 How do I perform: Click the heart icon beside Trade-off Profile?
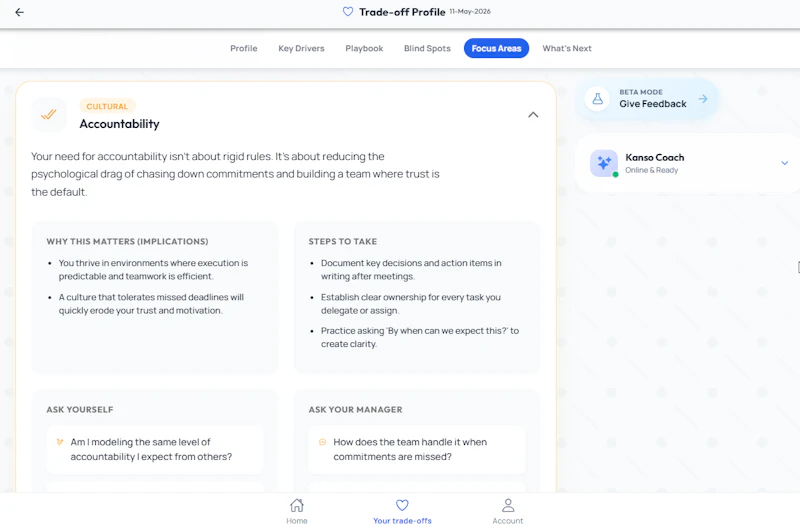[347, 12]
